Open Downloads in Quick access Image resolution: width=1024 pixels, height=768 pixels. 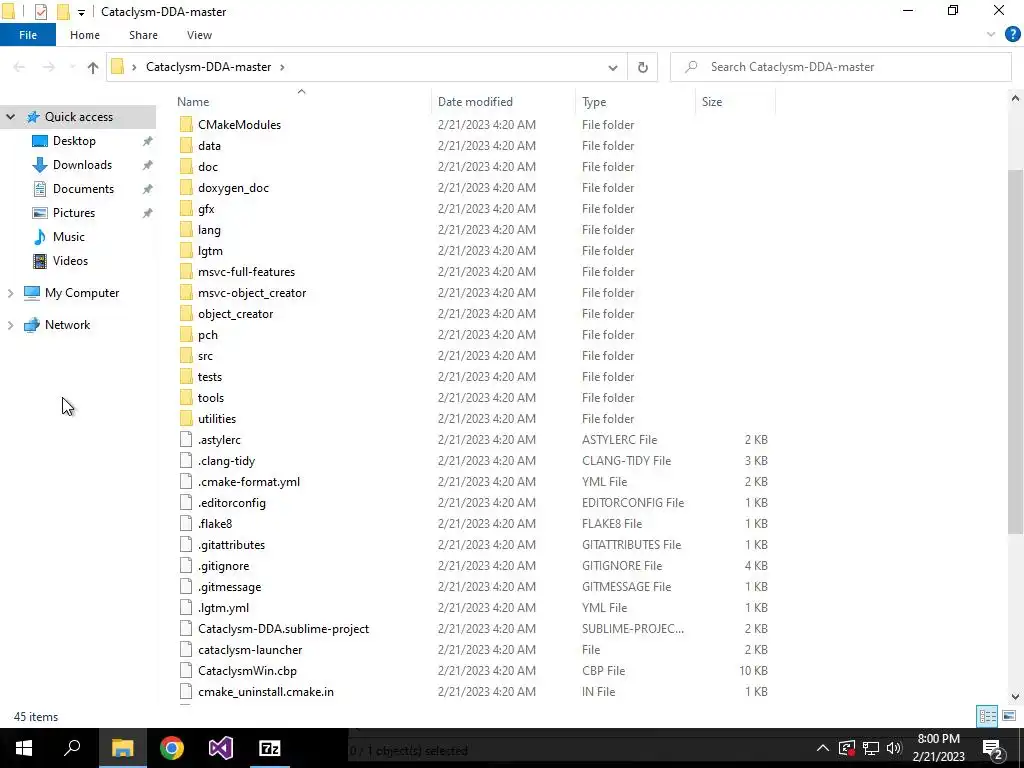(82, 165)
